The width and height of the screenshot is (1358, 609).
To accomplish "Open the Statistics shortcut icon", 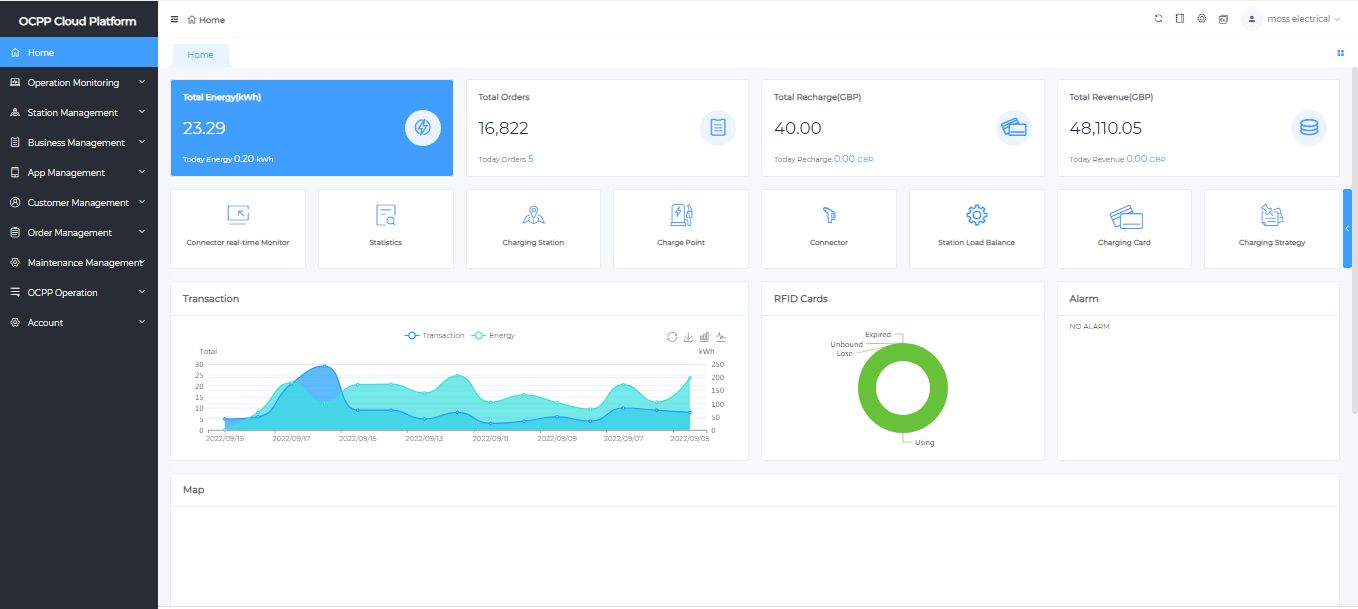I will (386, 214).
